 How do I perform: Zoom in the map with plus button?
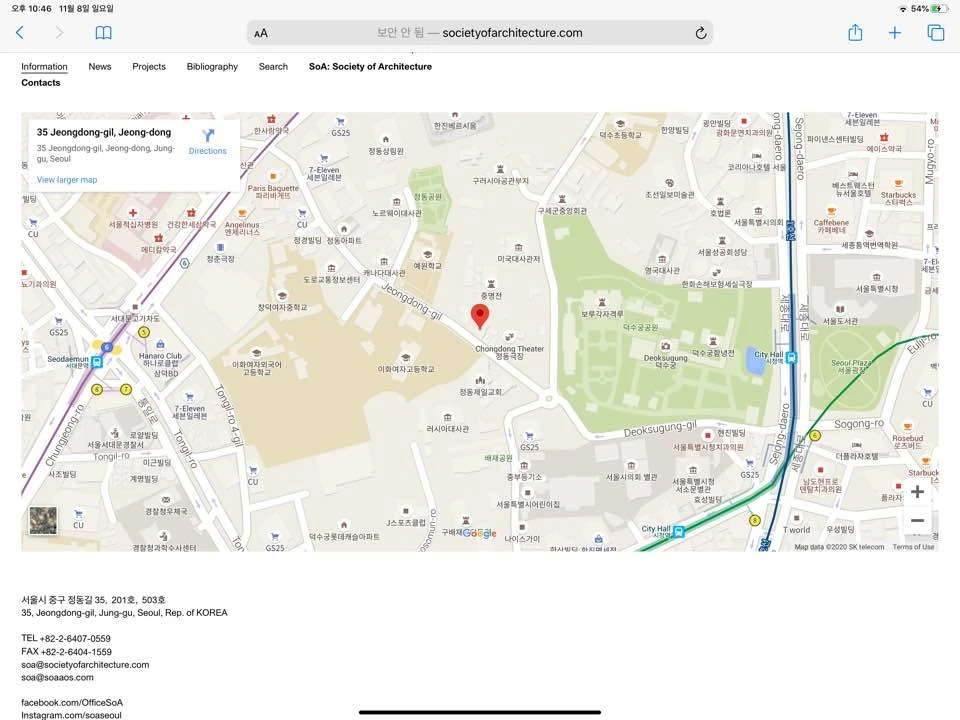point(917,492)
